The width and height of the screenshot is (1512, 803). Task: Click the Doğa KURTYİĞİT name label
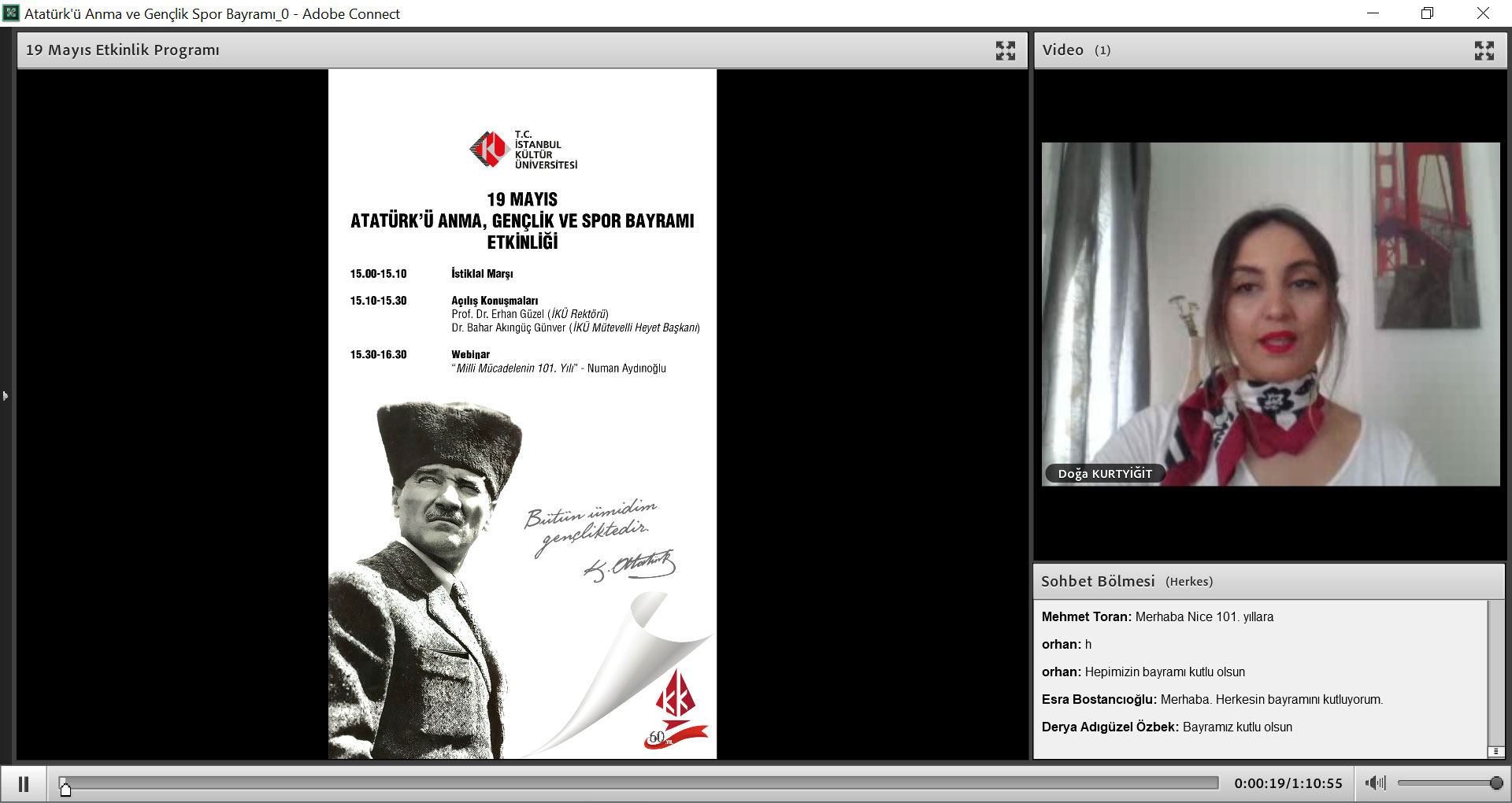coord(1104,473)
